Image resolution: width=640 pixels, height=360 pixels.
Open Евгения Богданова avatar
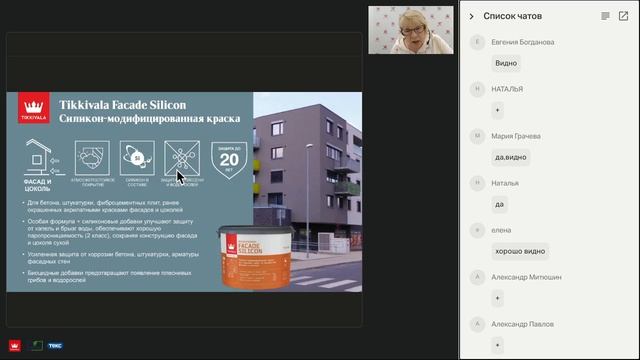(477, 42)
